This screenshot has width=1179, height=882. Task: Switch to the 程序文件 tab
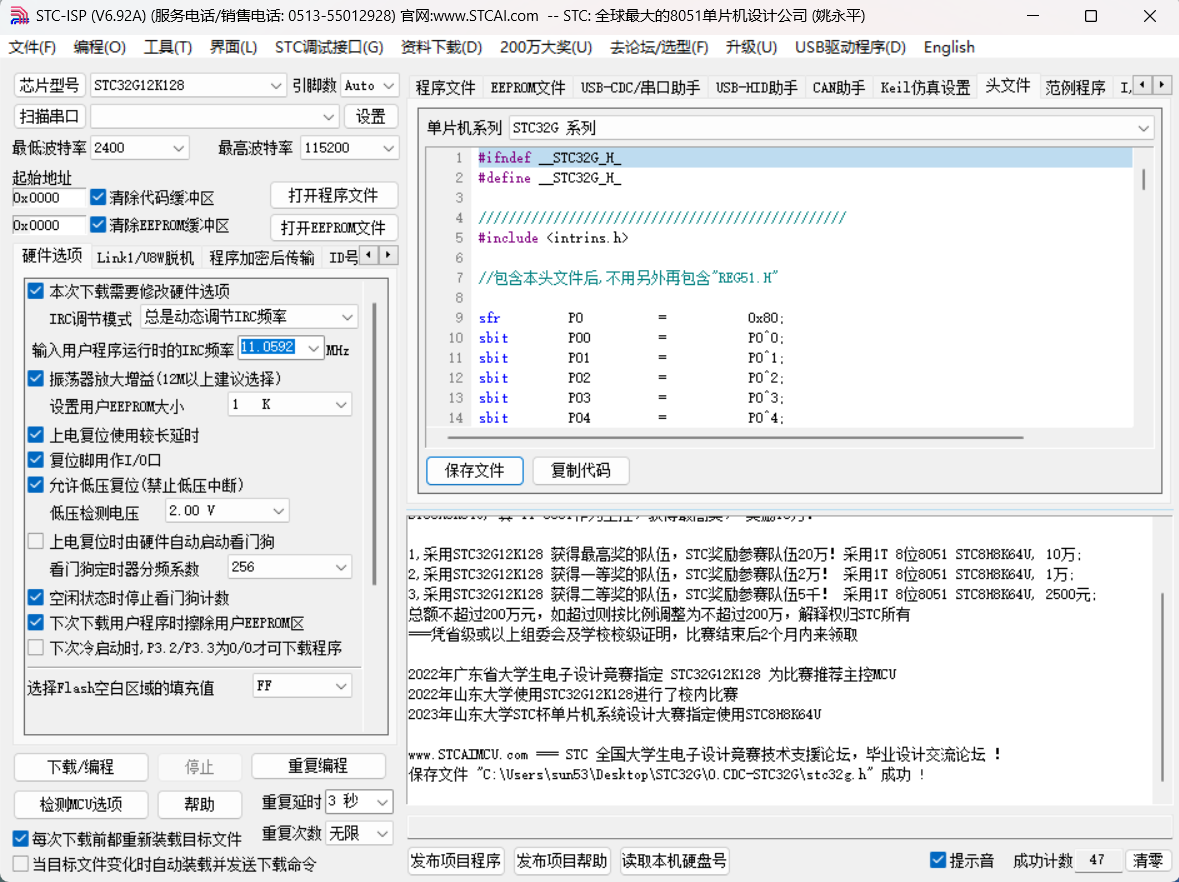tap(445, 87)
